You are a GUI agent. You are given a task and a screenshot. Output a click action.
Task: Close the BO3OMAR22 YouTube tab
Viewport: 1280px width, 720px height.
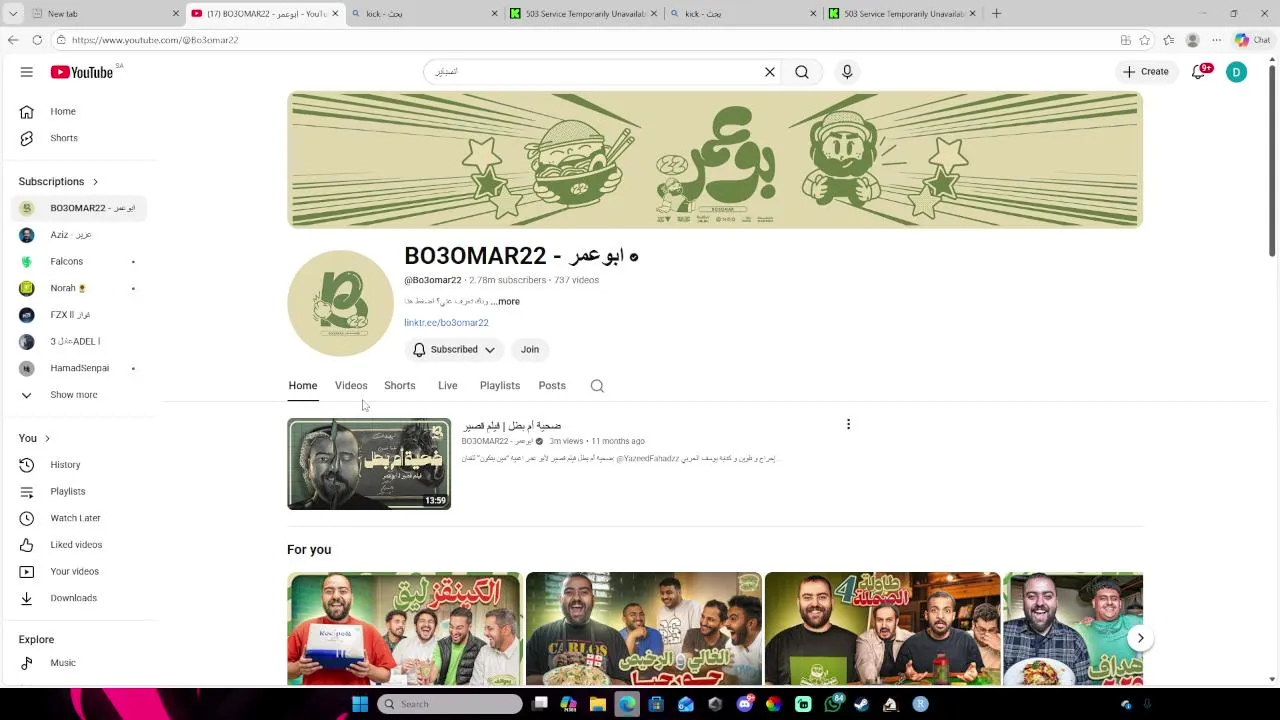tap(335, 13)
